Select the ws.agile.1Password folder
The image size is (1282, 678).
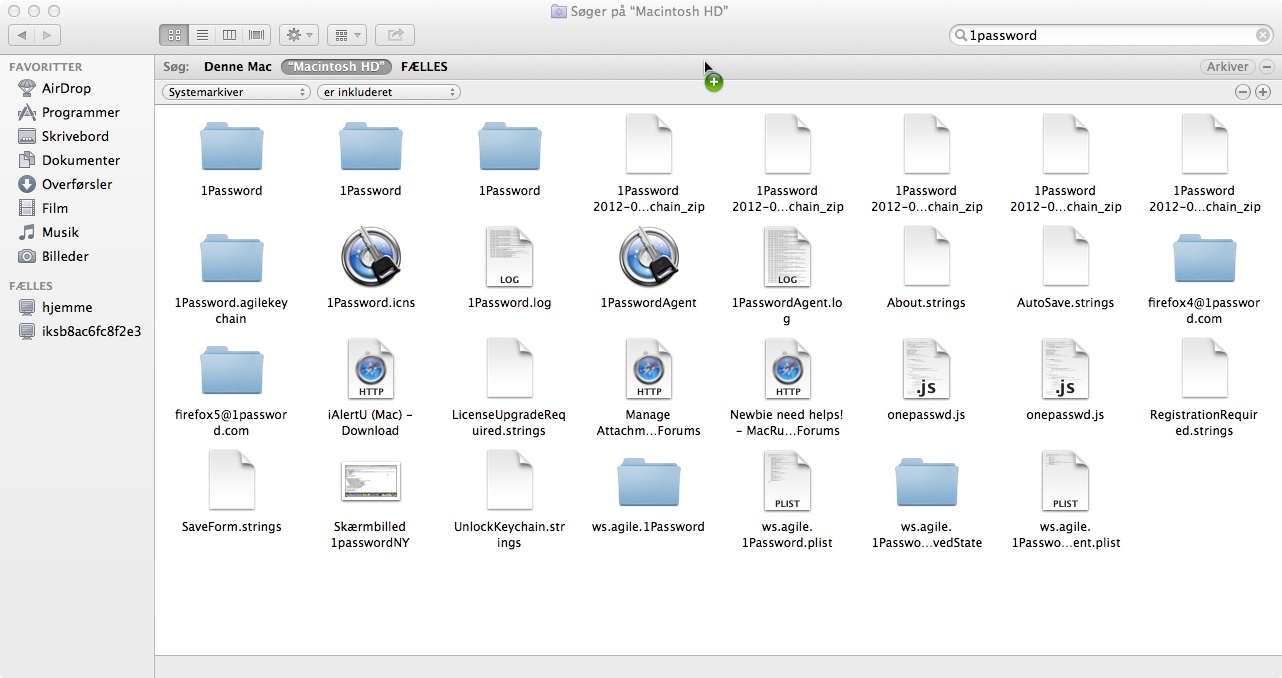[649, 483]
